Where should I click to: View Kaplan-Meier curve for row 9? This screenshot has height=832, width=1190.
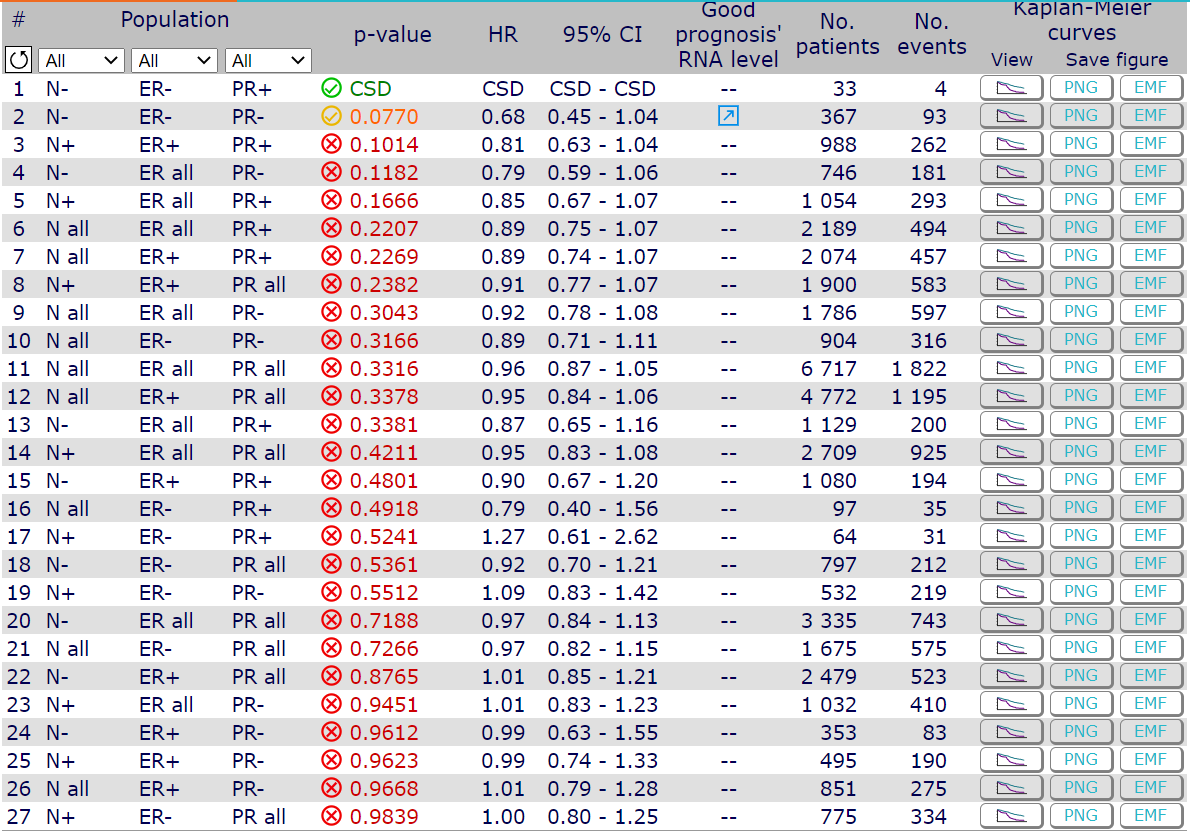click(x=1011, y=312)
